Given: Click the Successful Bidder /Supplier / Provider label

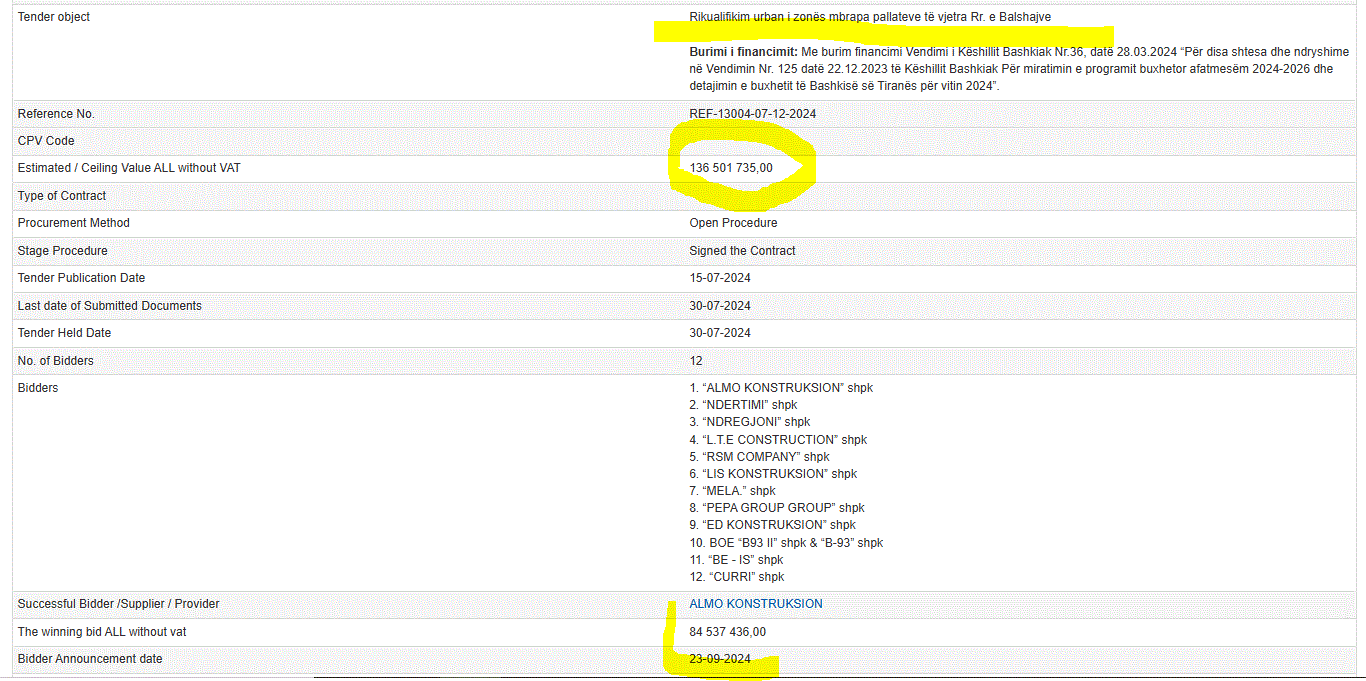Looking at the screenshot, I should pyautogui.click(x=119, y=604).
